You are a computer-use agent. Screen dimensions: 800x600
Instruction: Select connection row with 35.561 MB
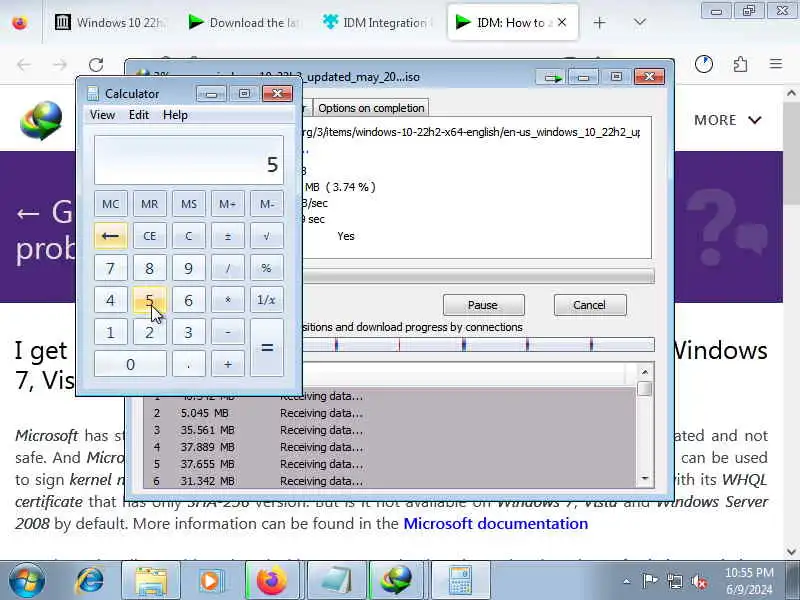(x=390, y=430)
